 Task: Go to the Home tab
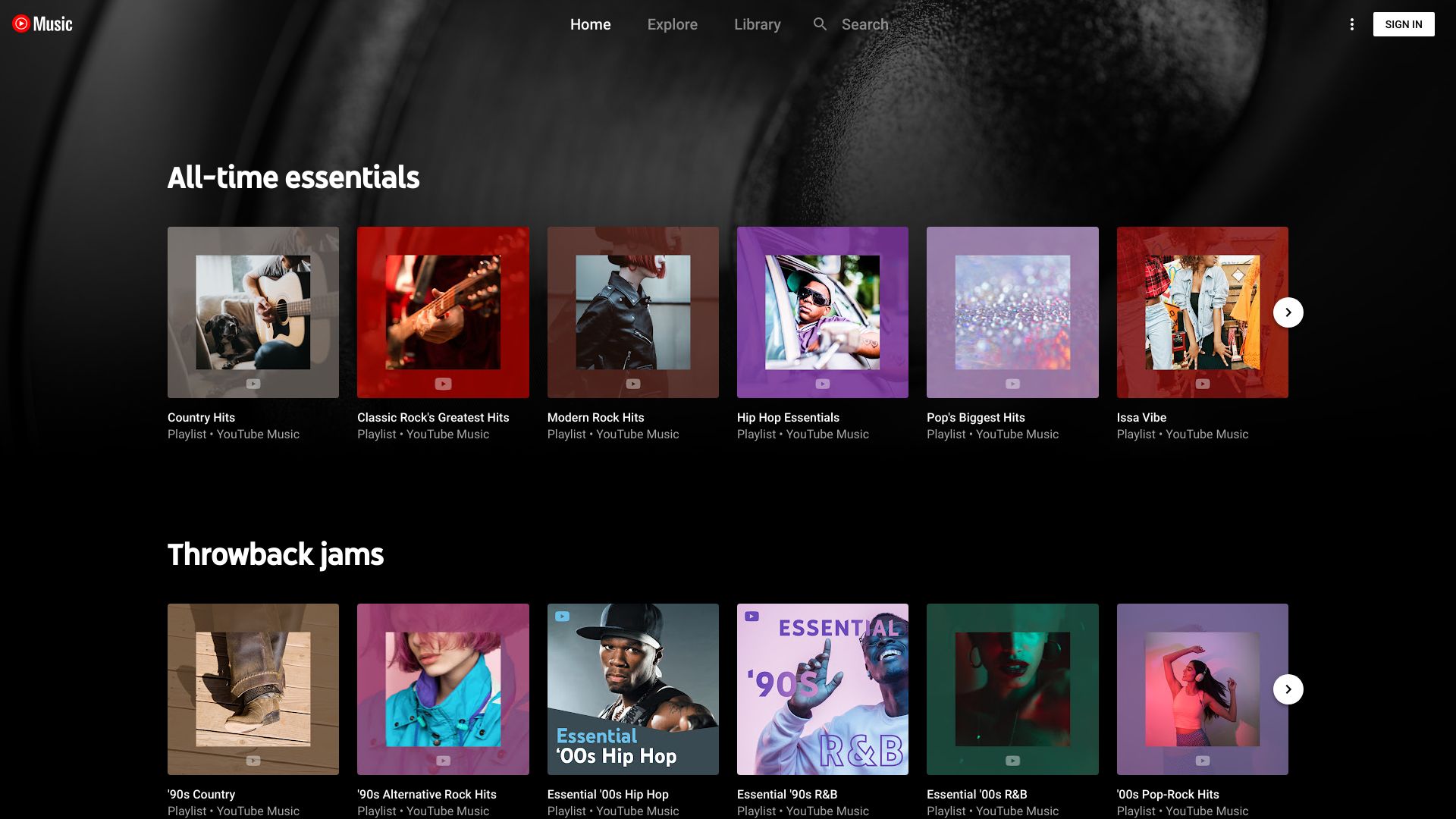tap(591, 24)
